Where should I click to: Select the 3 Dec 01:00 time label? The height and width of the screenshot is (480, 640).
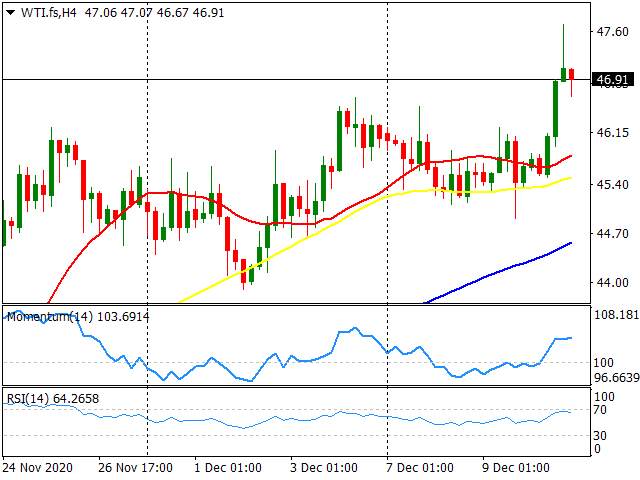(x=324, y=468)
